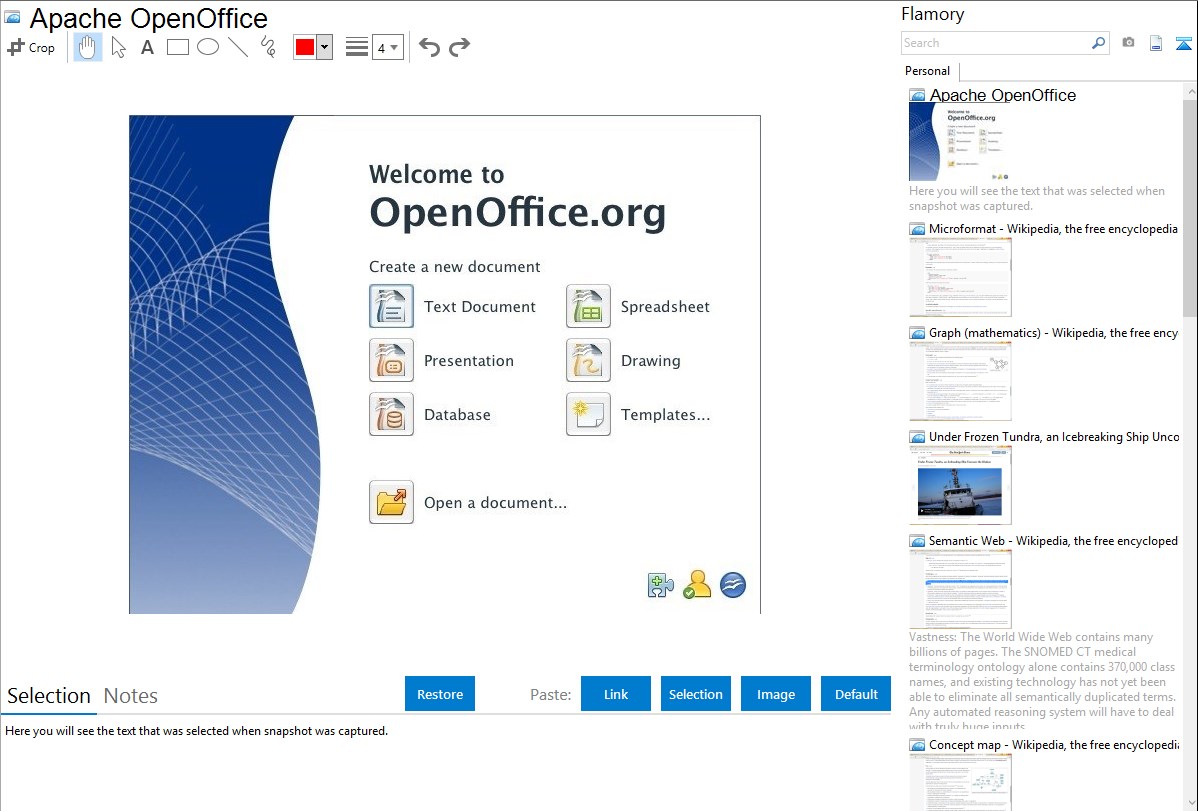Click the Drawing icon
This screenshot has height=811, width=1198.
pos(588,360)
